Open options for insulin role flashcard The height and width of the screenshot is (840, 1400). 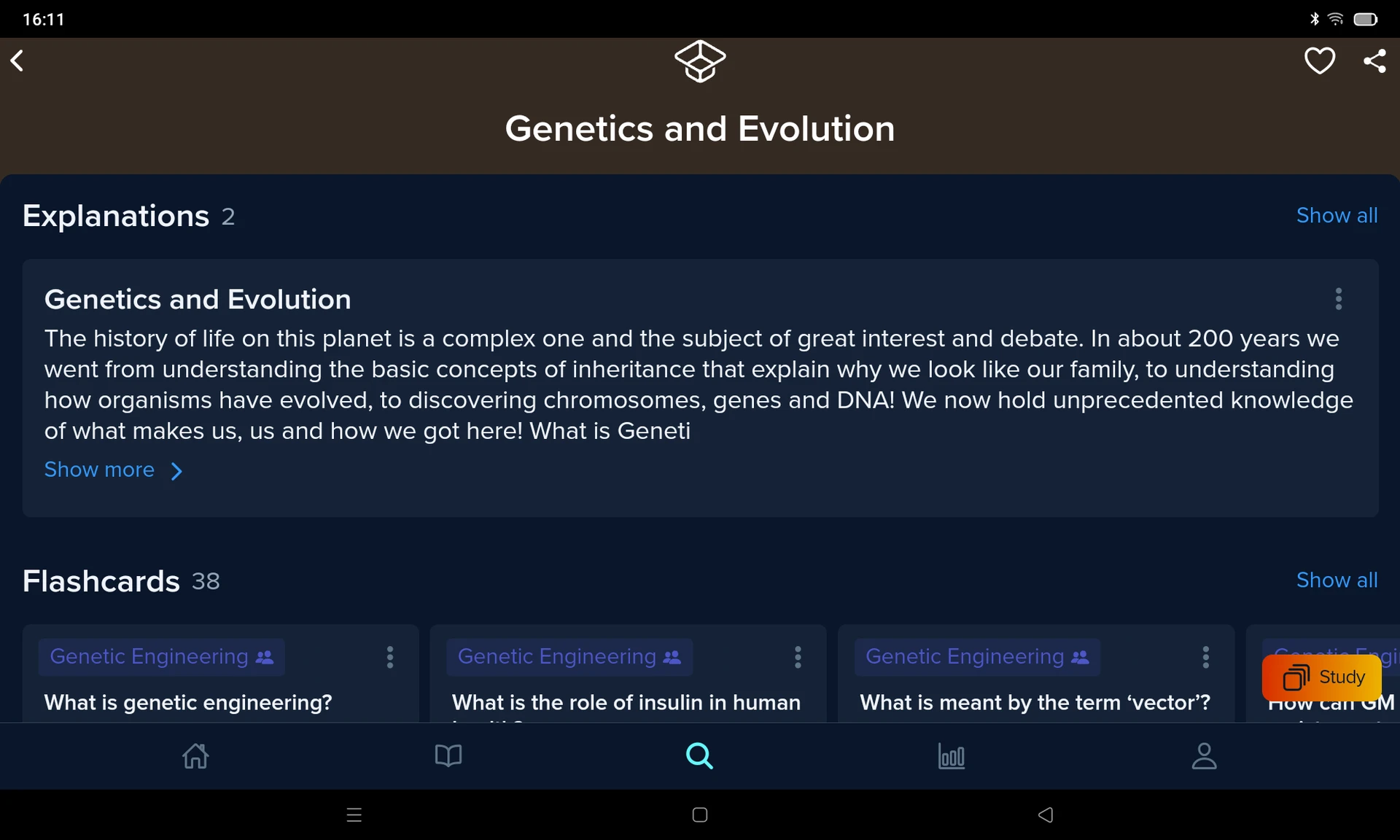(798, 657)
